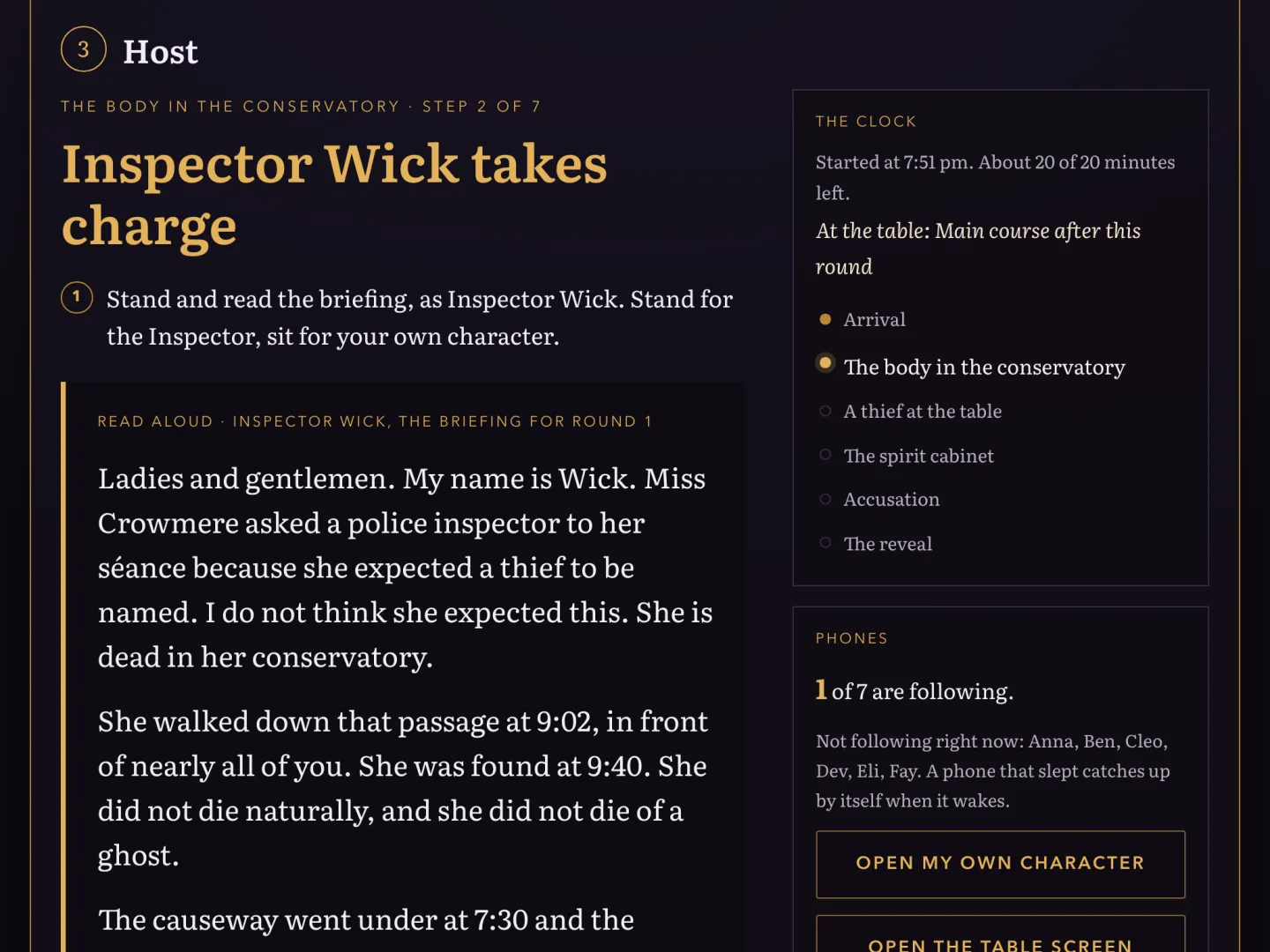
Task: Select the Arrival timeline dot
Action: point(825,319)
